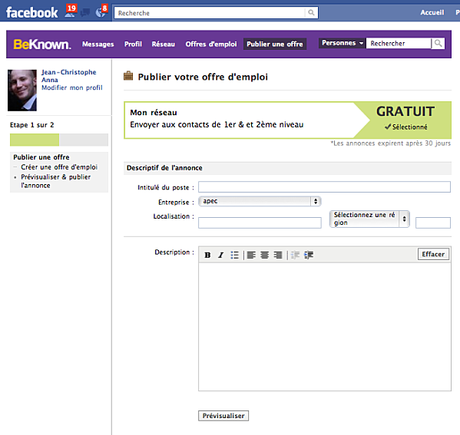Click the facebook logo
Viewport: 460px width, 435px height.
click(x=32, y=13)
